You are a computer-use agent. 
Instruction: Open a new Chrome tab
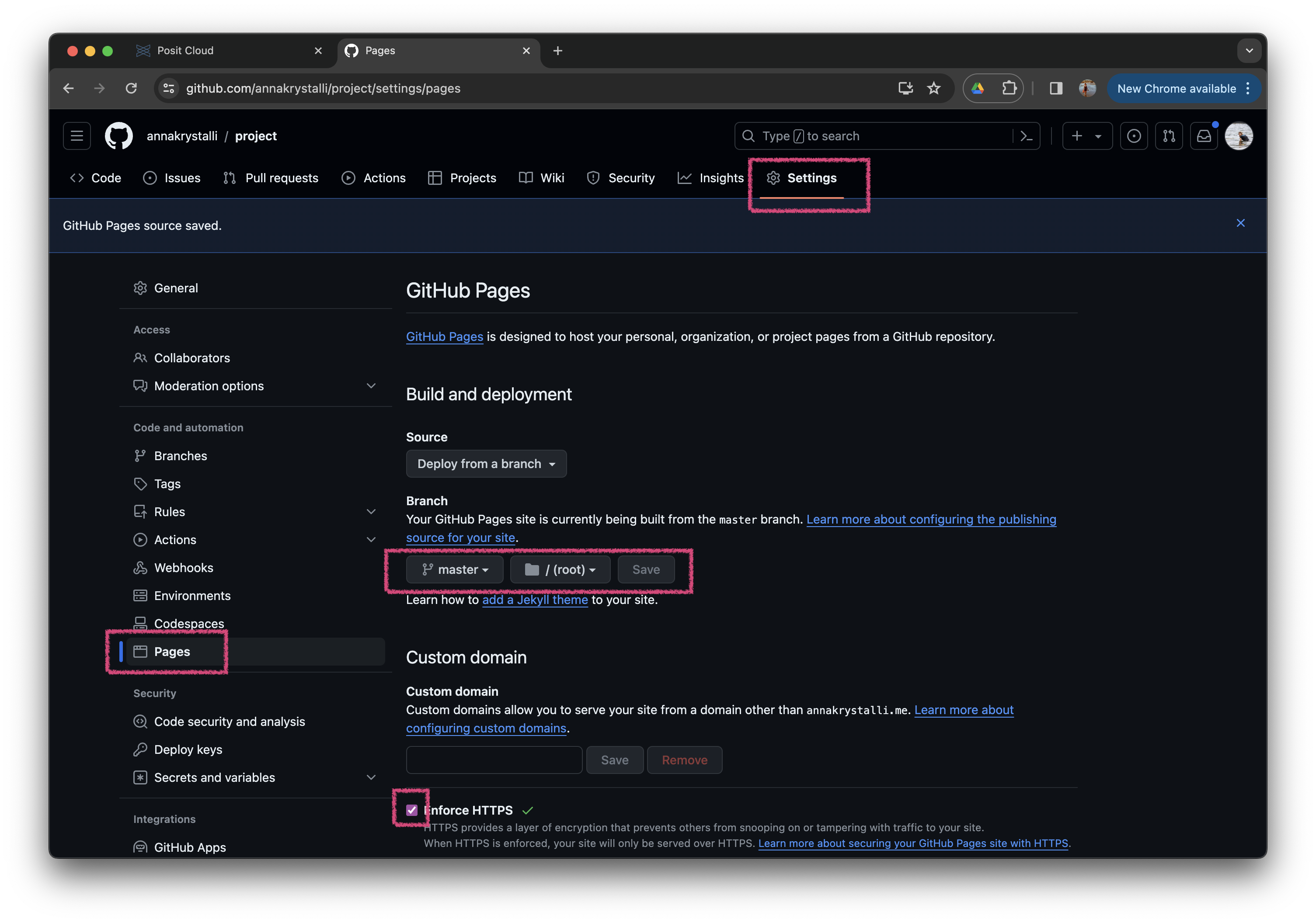click(557, 50)
